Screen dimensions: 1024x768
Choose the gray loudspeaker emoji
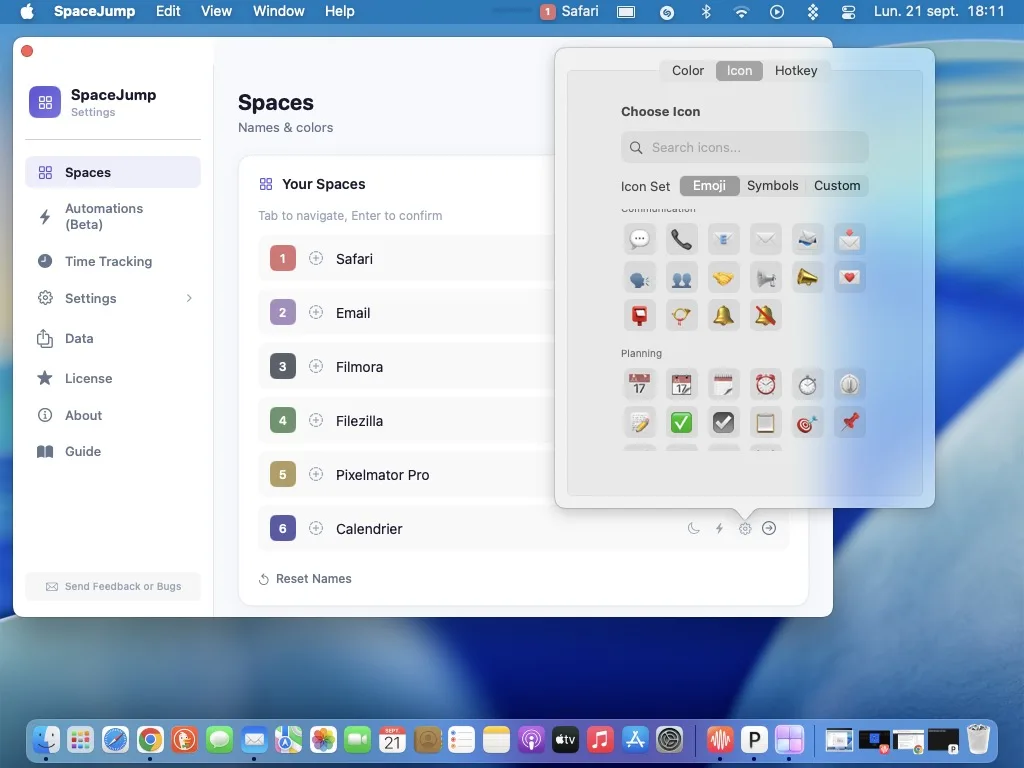(x=765, y=278)
